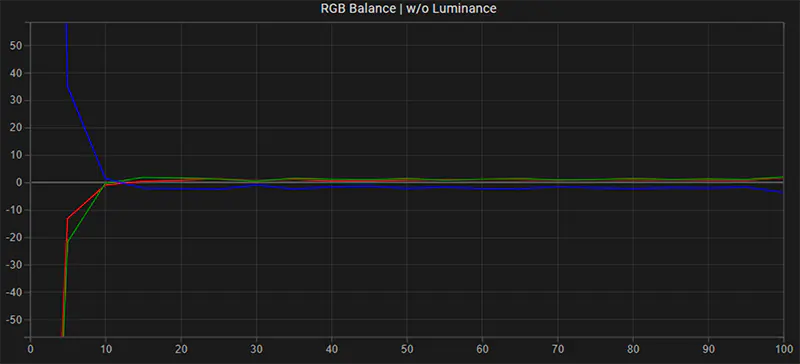Click the x-axis label 30

click(x=256, y=349)
